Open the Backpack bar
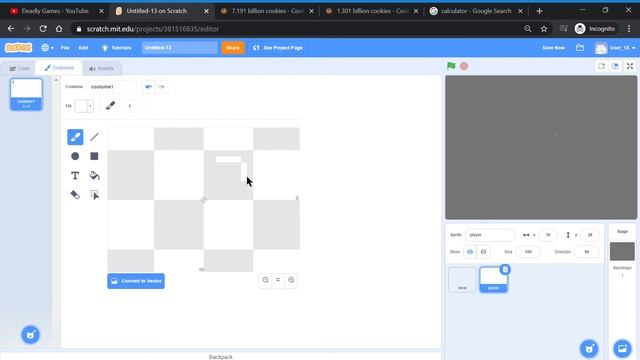 [220, 356]
